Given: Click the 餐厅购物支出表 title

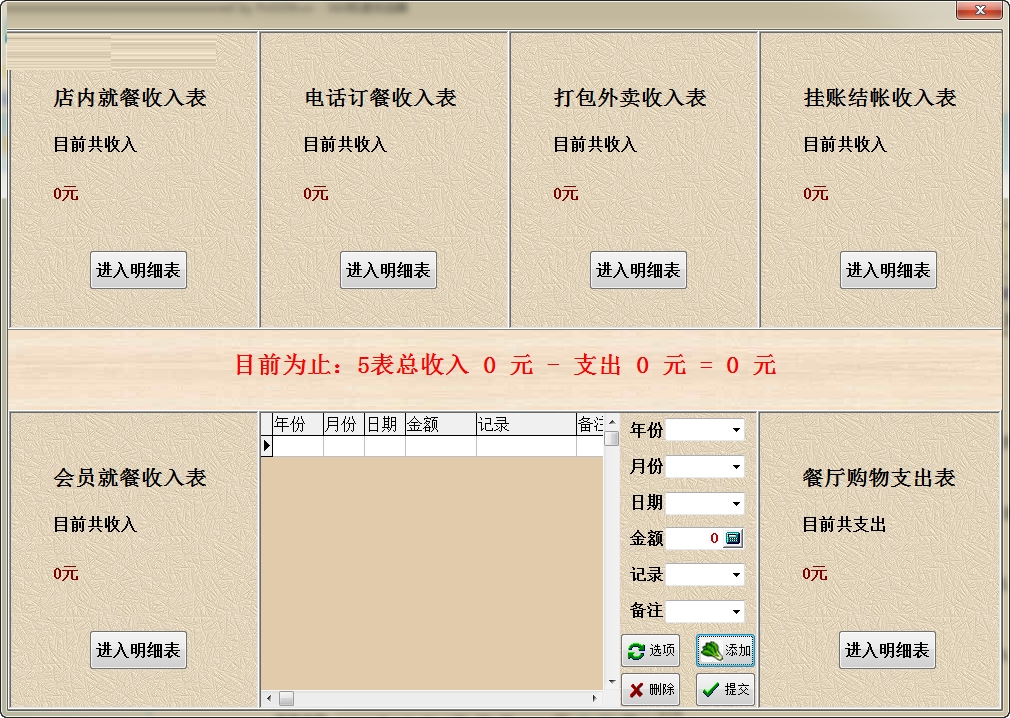Looking at the screenshot, I should [879, 478].
